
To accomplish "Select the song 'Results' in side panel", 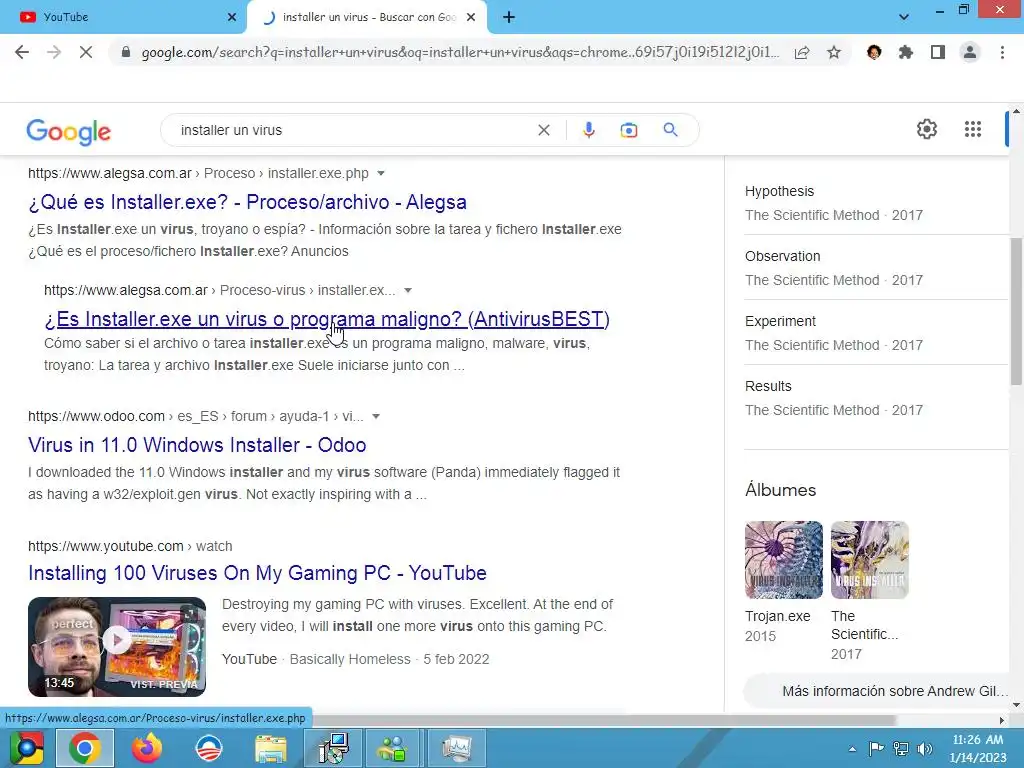I will 768,386.
